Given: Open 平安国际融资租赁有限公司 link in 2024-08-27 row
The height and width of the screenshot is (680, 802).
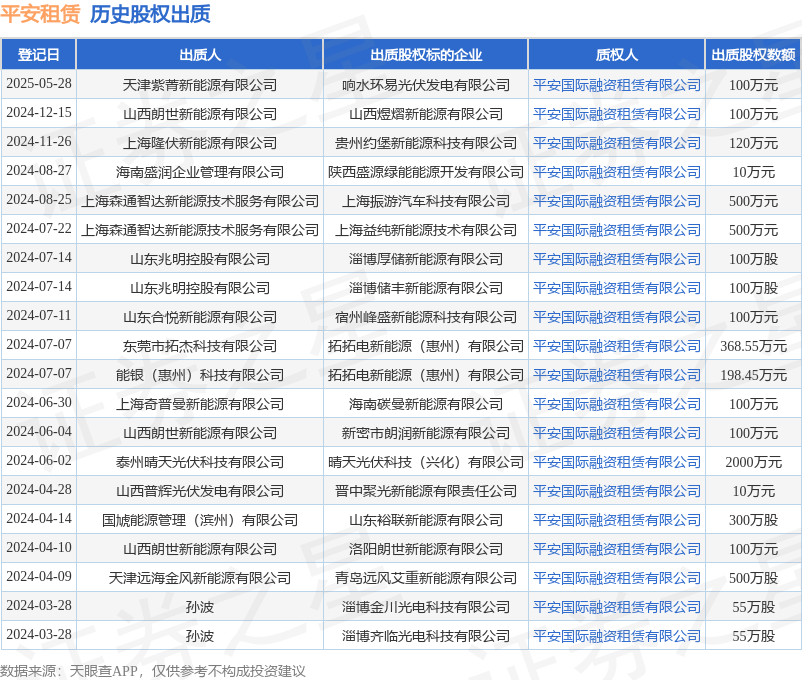Looking at the screenshot, I should (x=617, y=172).
